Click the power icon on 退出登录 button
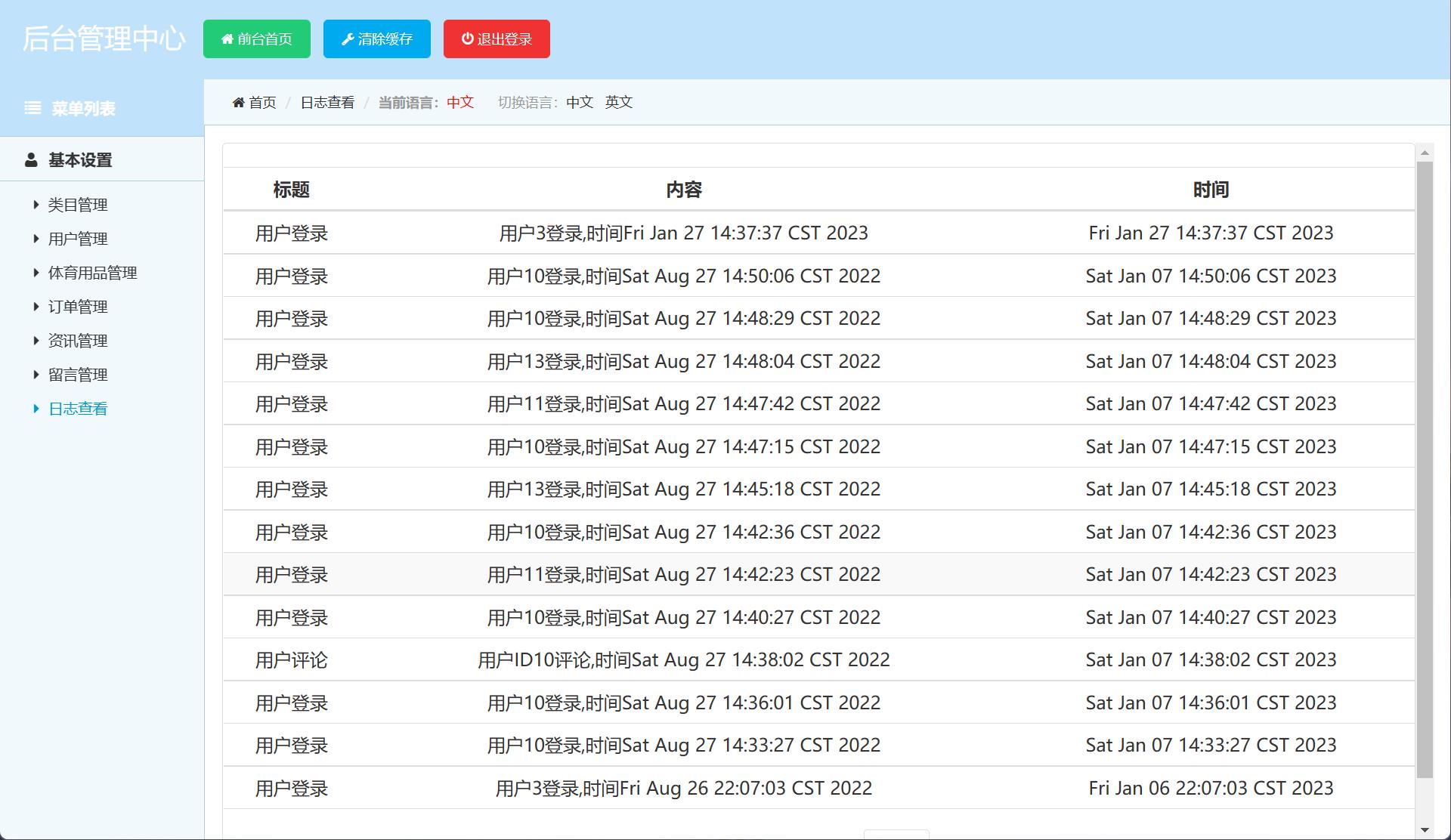 468,39
